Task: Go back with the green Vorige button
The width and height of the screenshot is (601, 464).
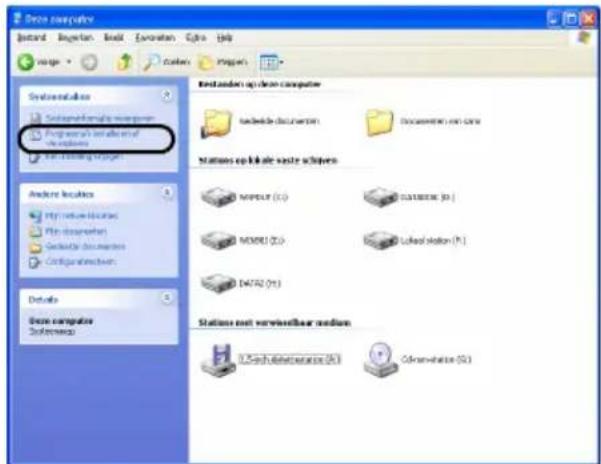Action: pyautogui.click(x=38, y=62)
